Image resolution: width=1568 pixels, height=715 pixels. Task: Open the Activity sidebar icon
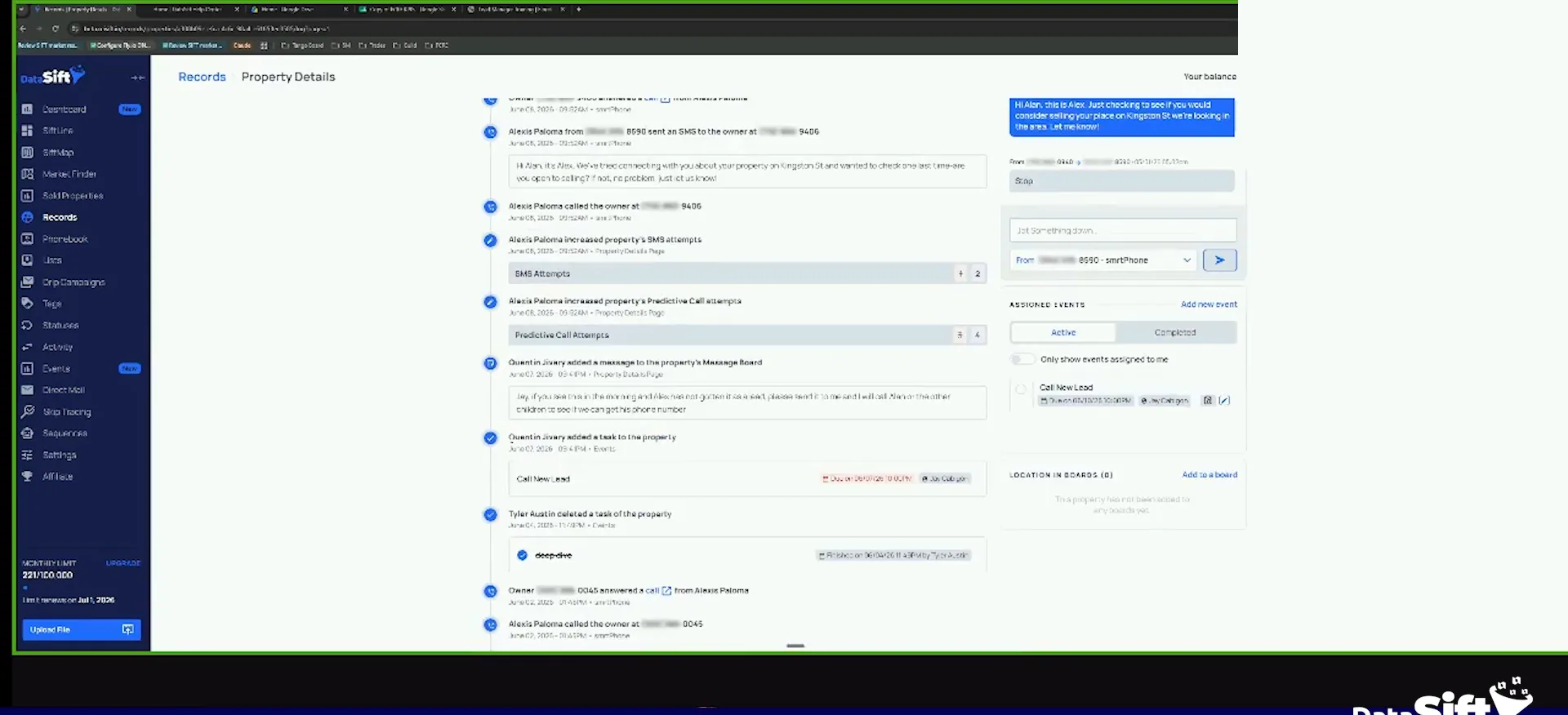pos(27,347)
